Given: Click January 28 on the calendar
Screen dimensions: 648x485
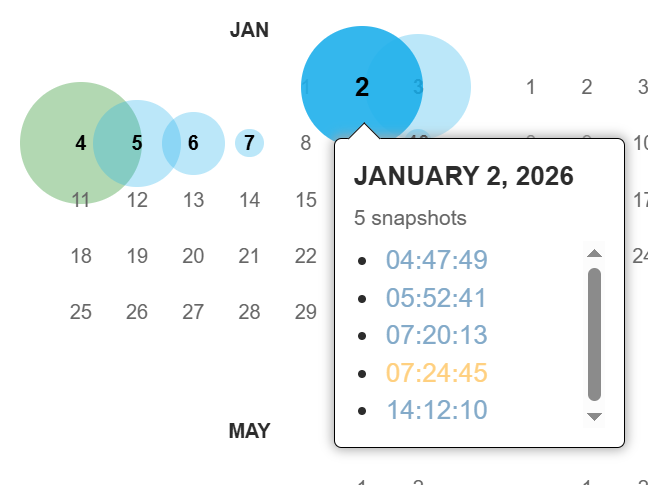Looking at the screenshot, I should 249,312.
